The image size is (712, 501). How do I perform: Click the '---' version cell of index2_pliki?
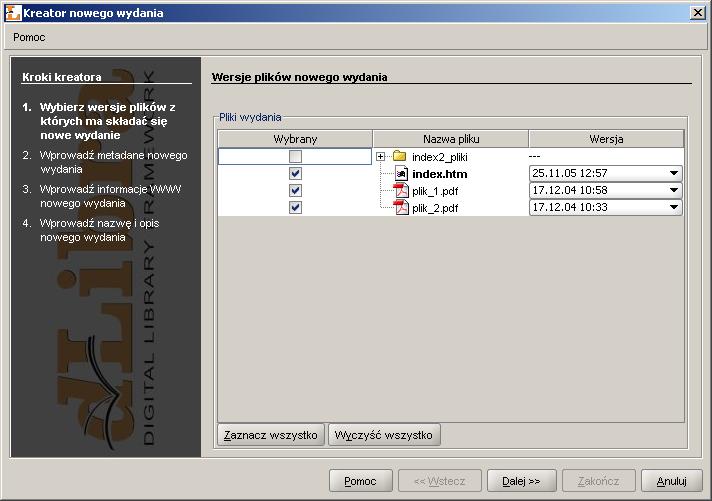606,156
